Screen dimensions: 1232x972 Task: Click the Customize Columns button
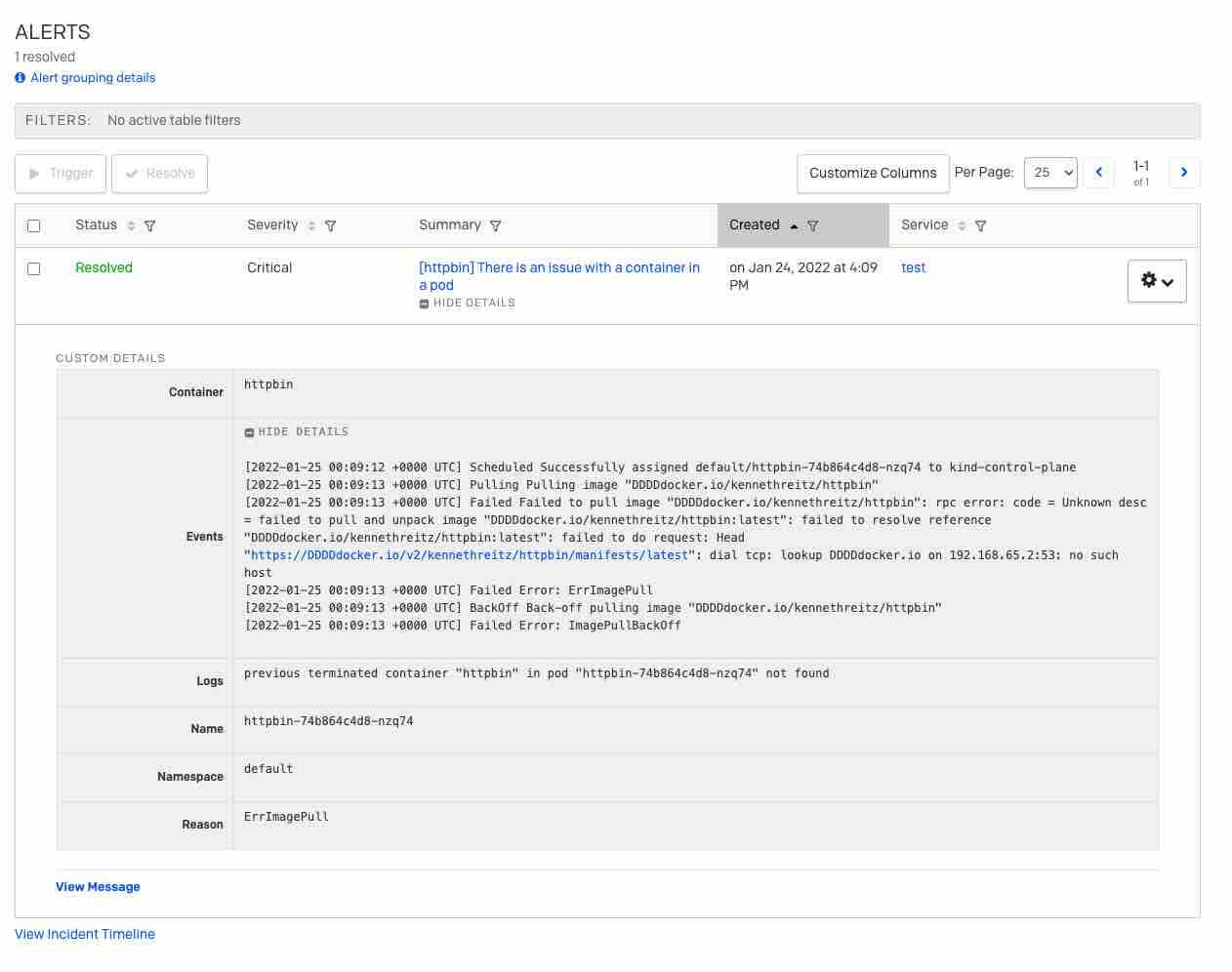point(873,174)
